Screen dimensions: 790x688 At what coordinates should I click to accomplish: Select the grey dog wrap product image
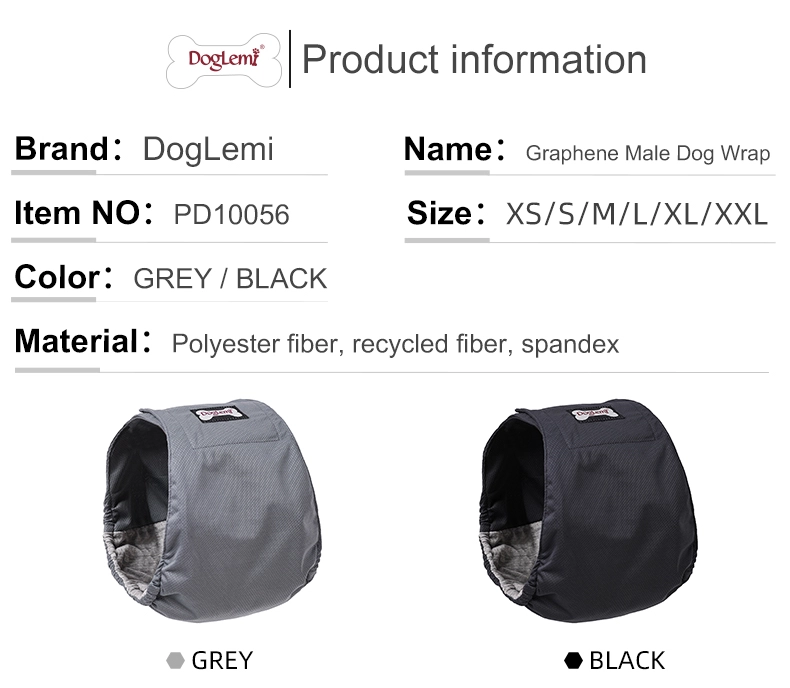(x=212, y=510)
